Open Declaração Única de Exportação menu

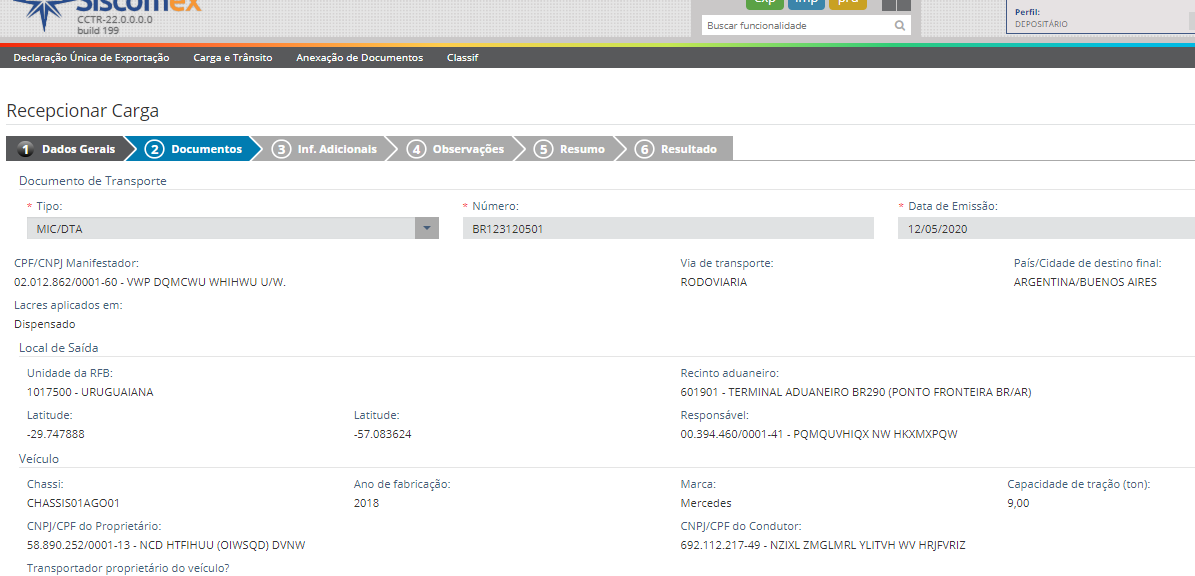(x=91, y=58)
